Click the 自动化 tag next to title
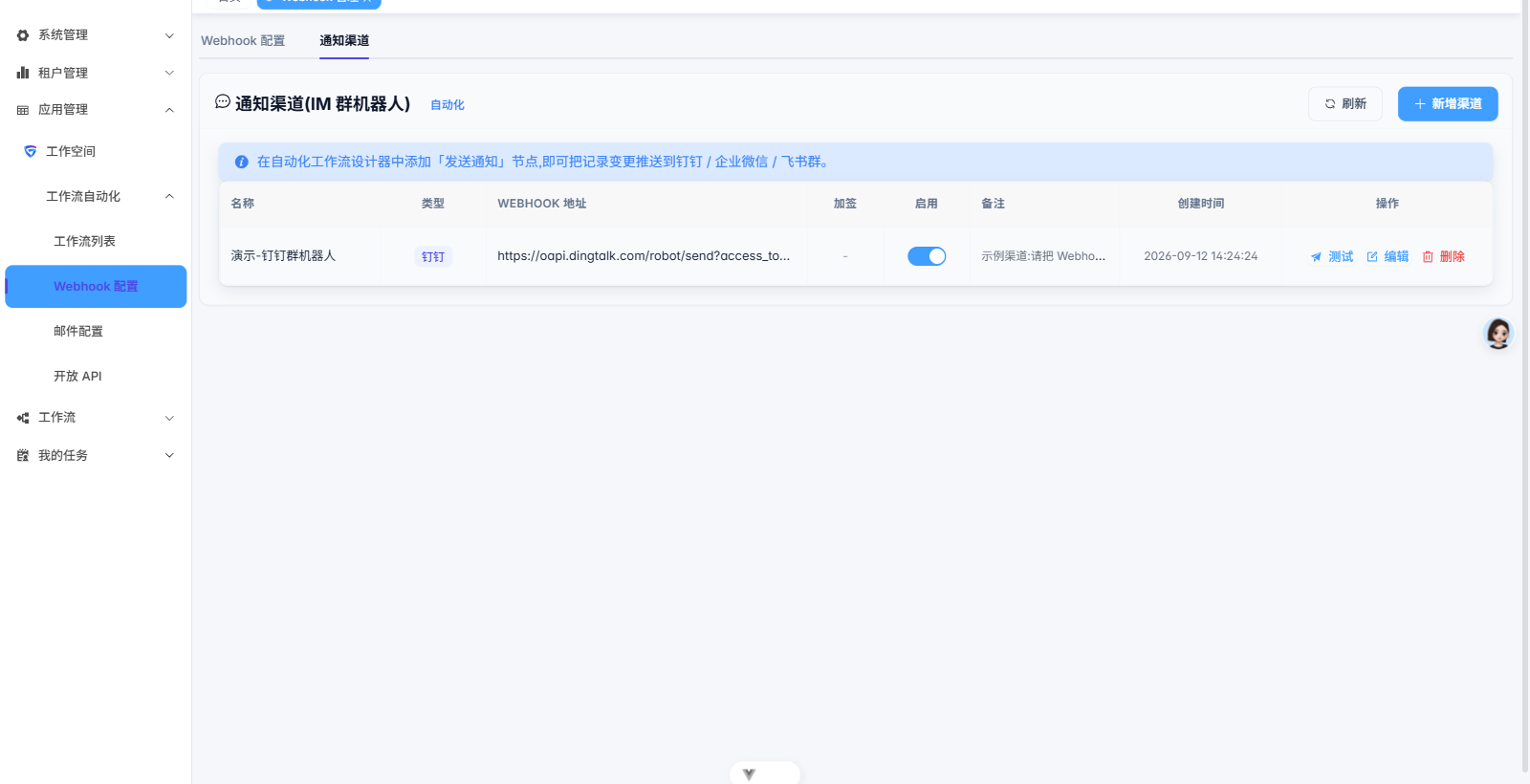Viewport: 1530px width, 784px height. point(448,105)
